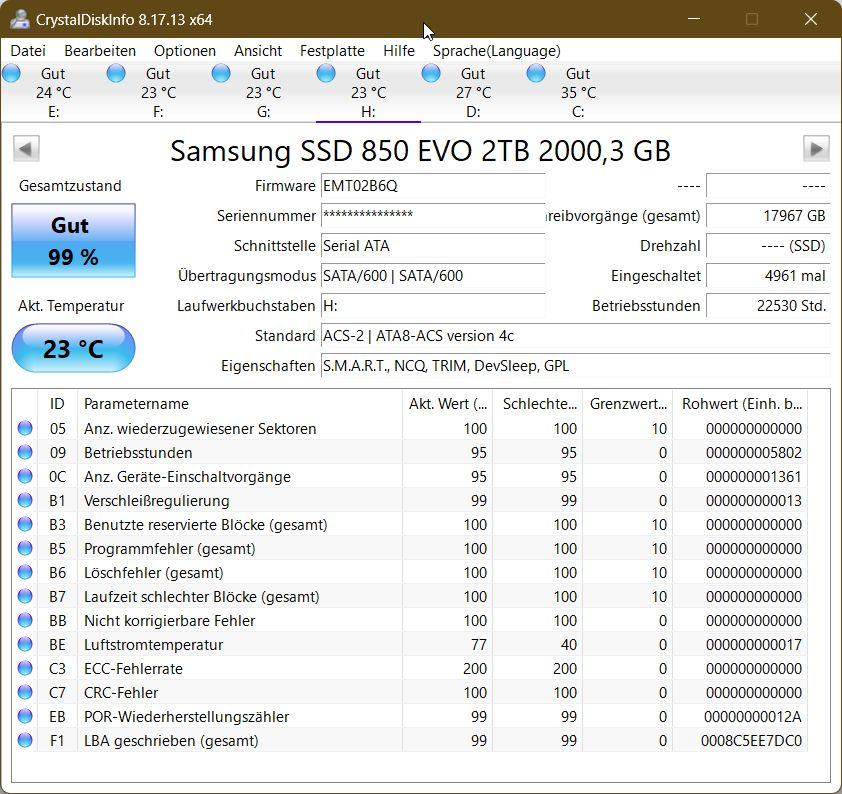Click status orb of row EB
The width and height of the screenshot is (842, 794).
[25, 716]
